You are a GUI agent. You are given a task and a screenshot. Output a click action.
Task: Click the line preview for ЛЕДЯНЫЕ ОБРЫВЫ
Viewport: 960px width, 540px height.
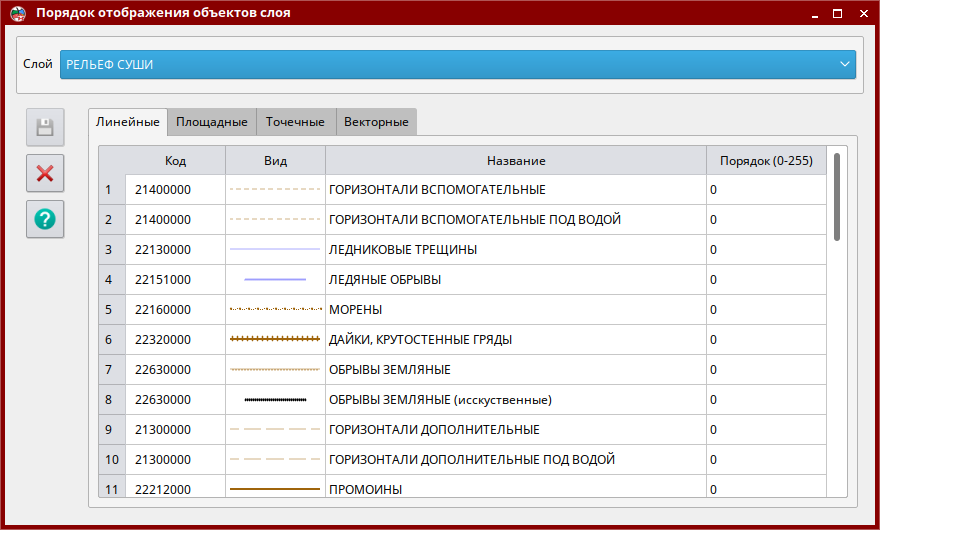coord(275,280)
